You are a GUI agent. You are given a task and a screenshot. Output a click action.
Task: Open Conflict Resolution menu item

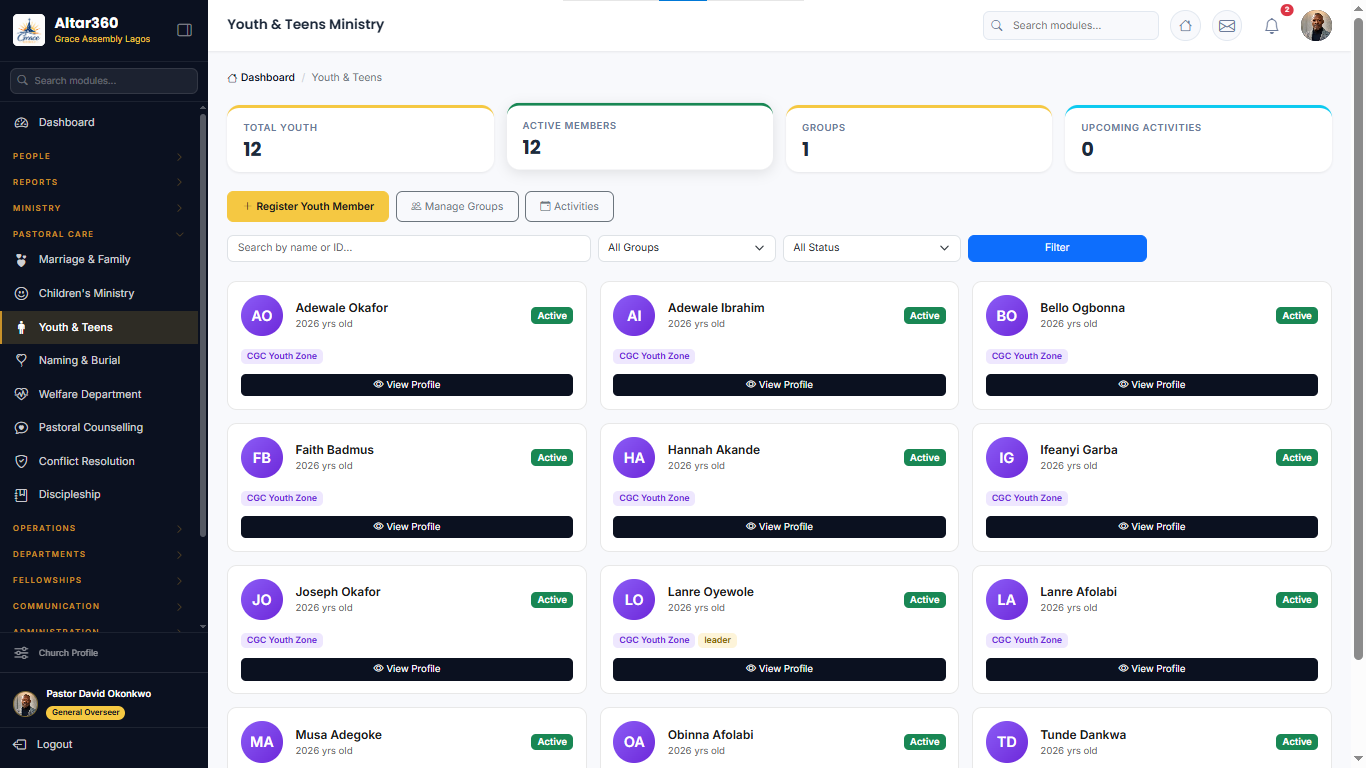(98, 461)
